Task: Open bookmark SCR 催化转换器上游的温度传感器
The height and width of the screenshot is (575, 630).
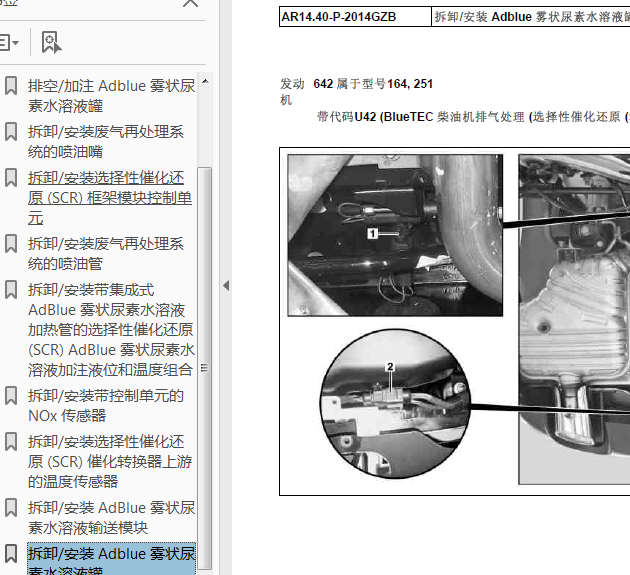Action: click(110, 462)
